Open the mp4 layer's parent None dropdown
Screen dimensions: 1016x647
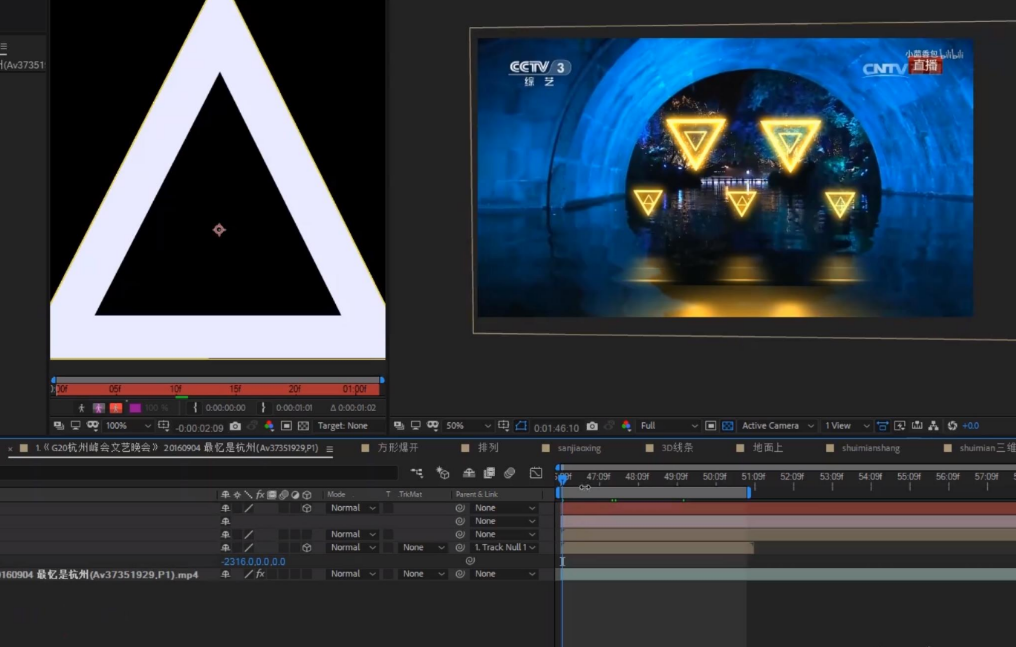(x=505, y=574)
